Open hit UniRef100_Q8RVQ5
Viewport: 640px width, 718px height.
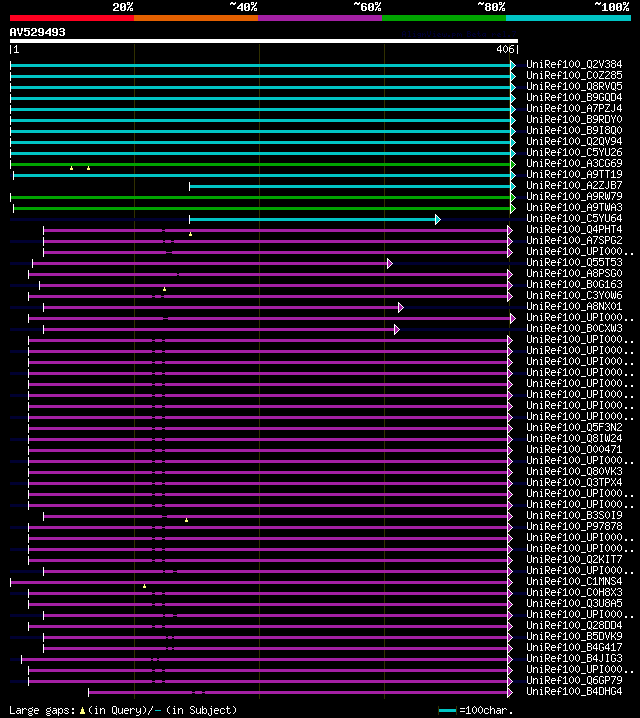point(574,87)
